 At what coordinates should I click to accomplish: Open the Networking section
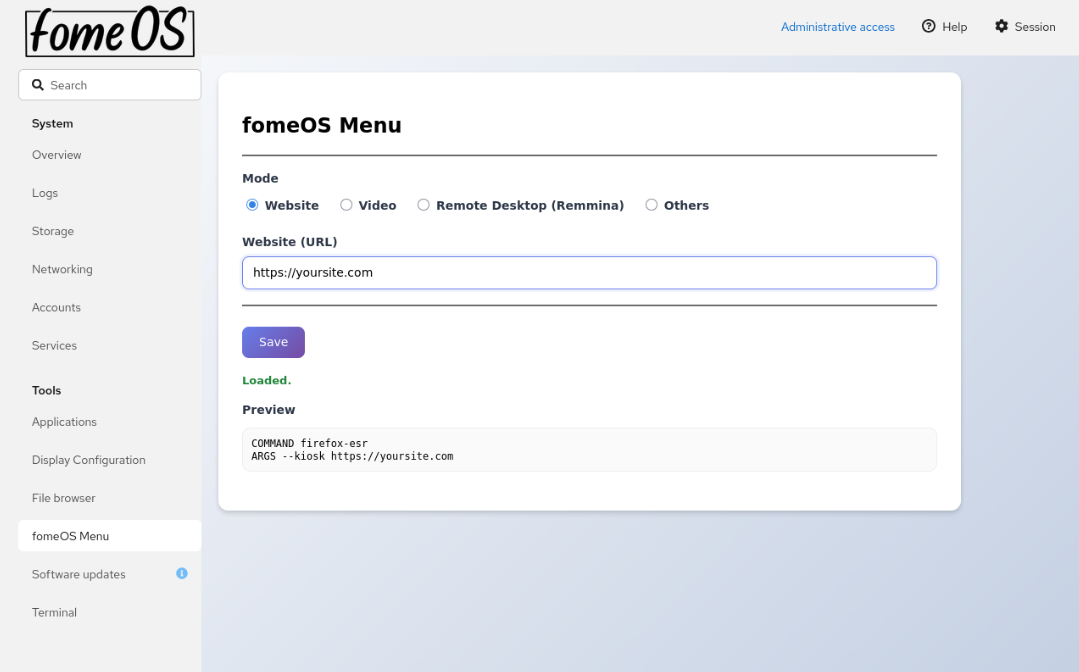coord(62,269)
